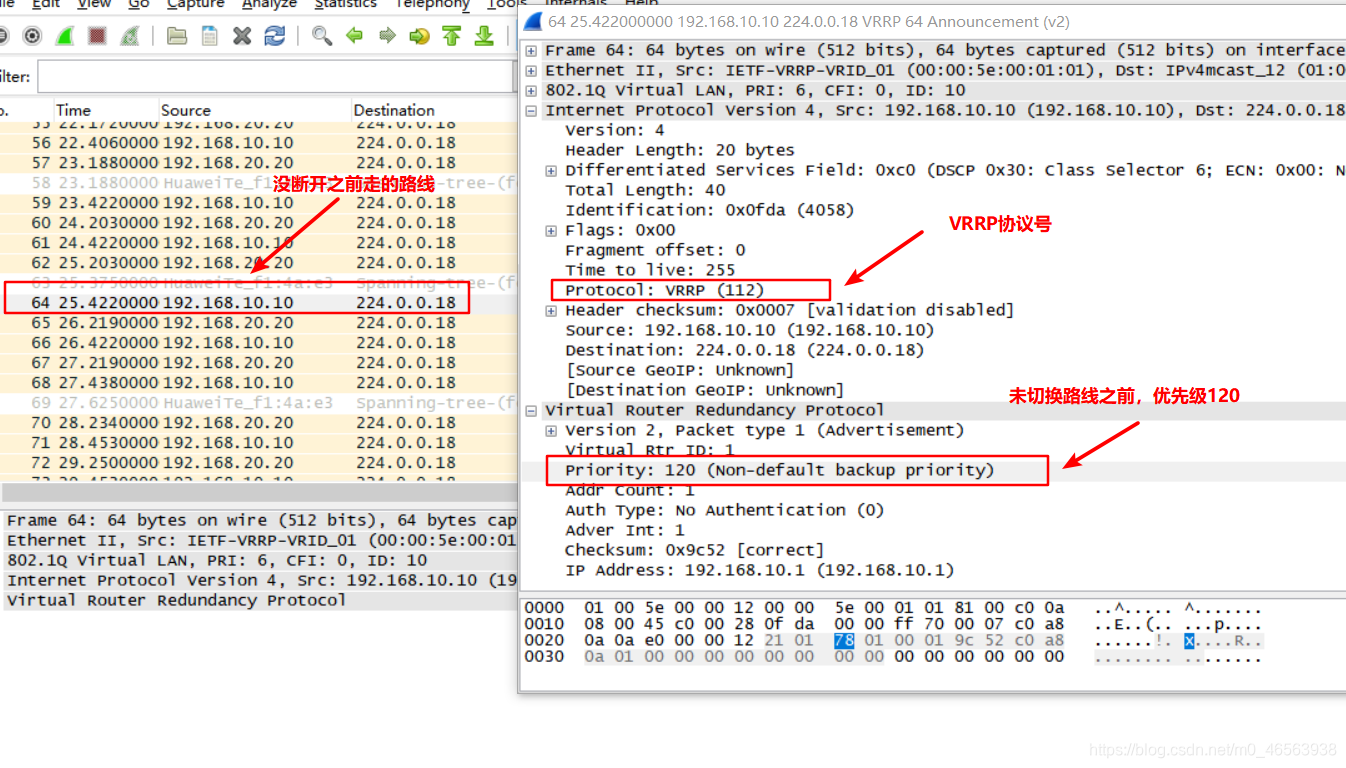Click highlighted hex byte 78
This screenshot has width=1346, height=768.
(845, 640)
